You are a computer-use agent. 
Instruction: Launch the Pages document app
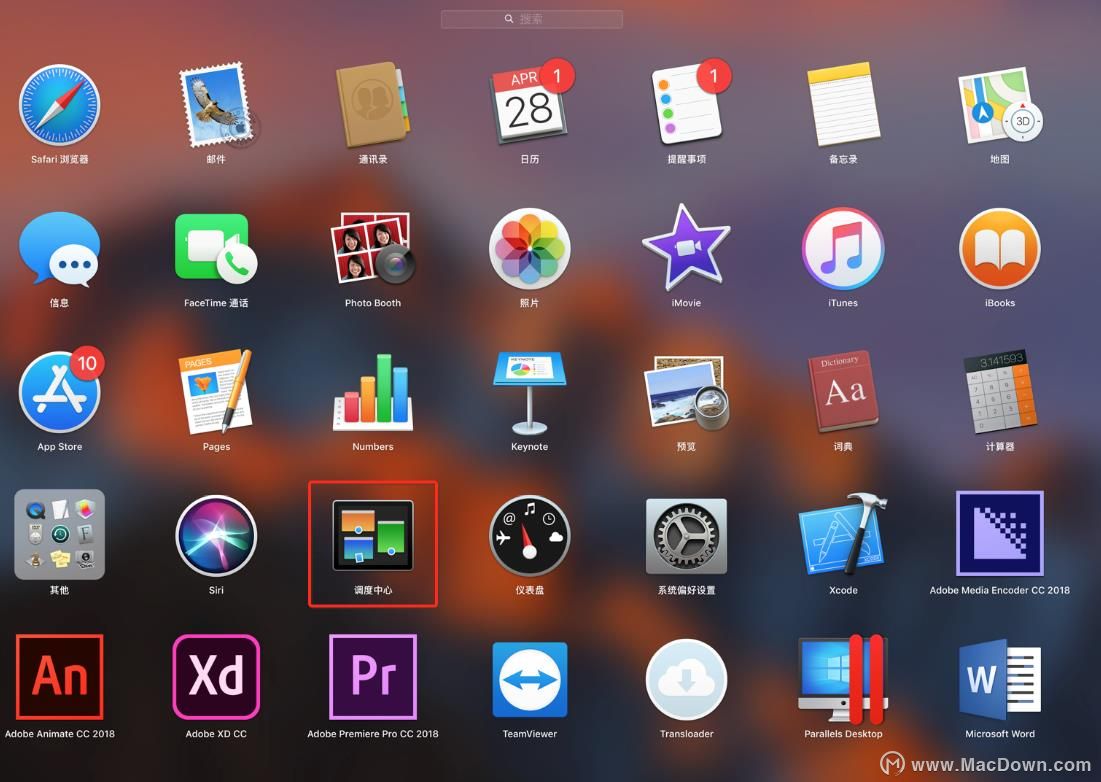tap(216, 391)
